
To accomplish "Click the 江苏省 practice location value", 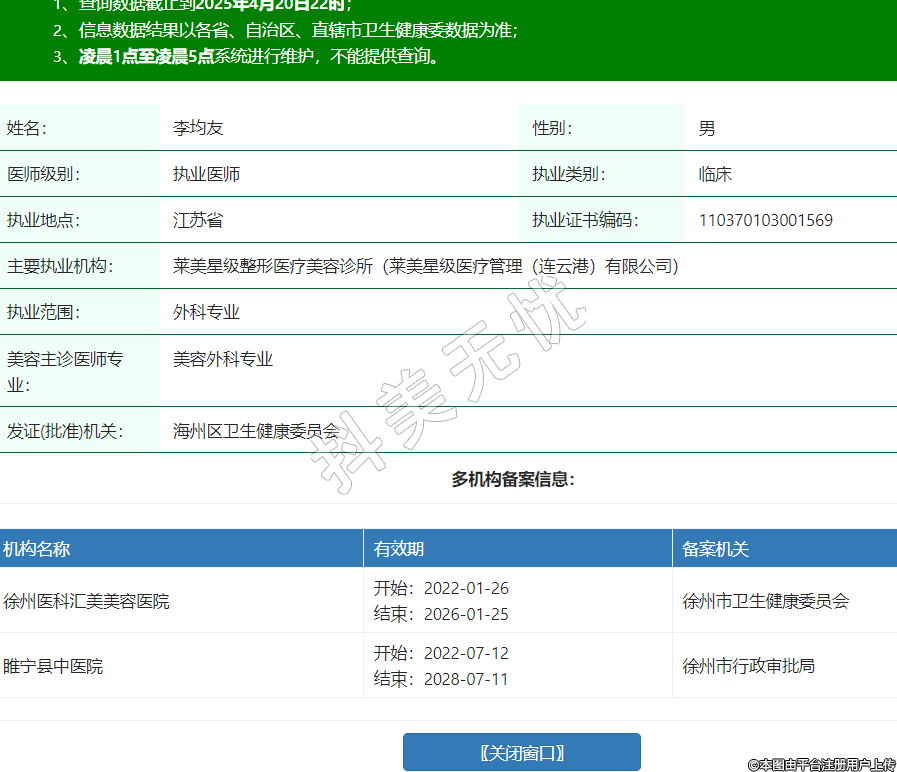I will point(198,220).
